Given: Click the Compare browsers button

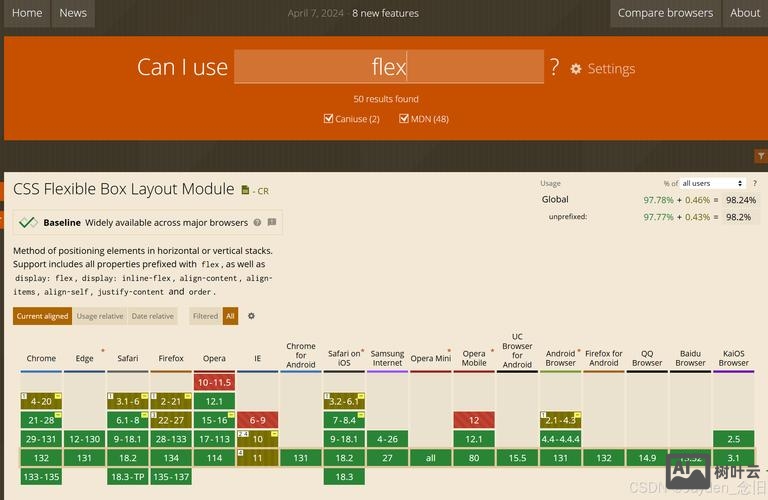Looking at the screenshot, I should coord(665,13).
